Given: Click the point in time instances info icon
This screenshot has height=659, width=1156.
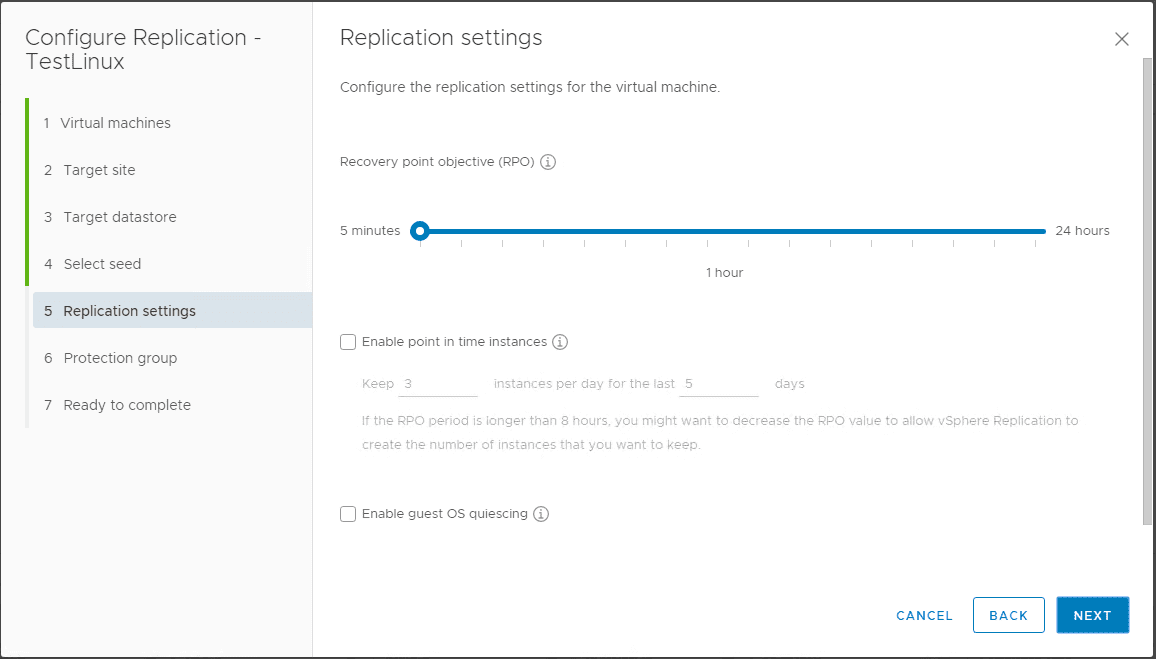Looking at the screenshot, I should (x=561, y=341).
